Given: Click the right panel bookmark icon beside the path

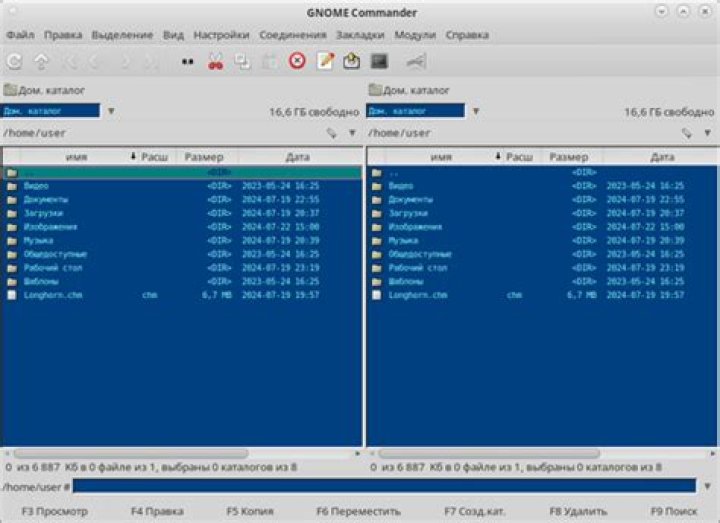Looking at the screenshot, I should [x=686, y=133].
